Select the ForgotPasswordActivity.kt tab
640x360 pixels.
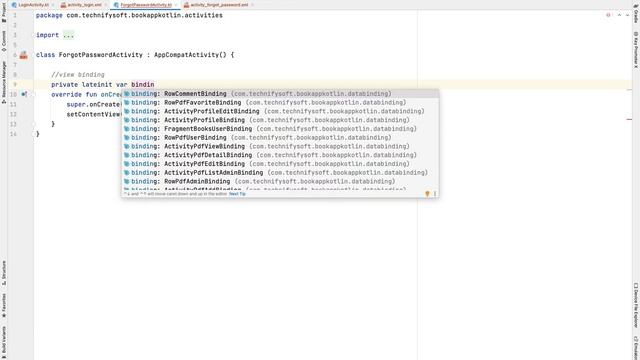coord(146,5)
